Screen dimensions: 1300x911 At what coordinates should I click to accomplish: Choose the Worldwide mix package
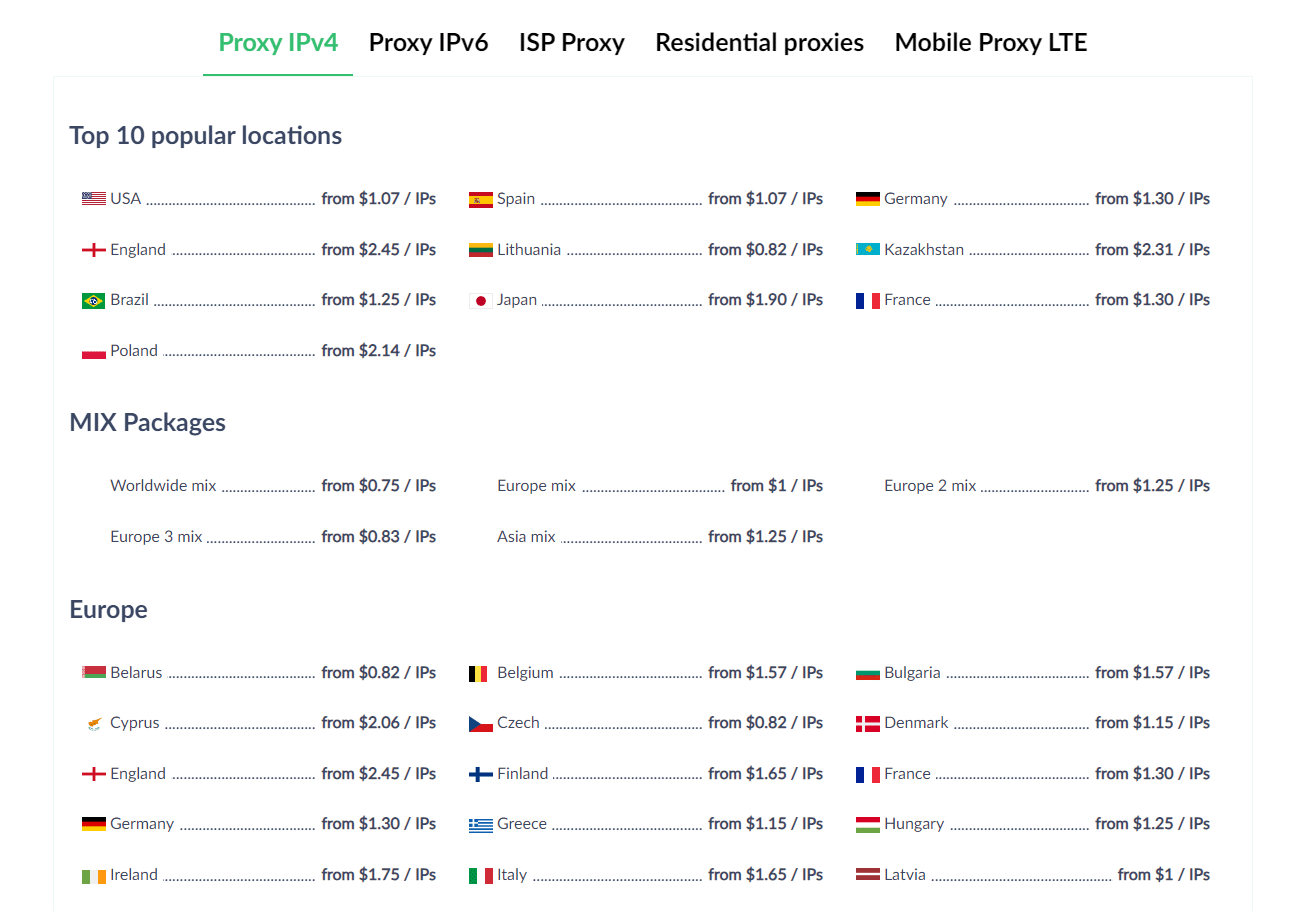163,486
